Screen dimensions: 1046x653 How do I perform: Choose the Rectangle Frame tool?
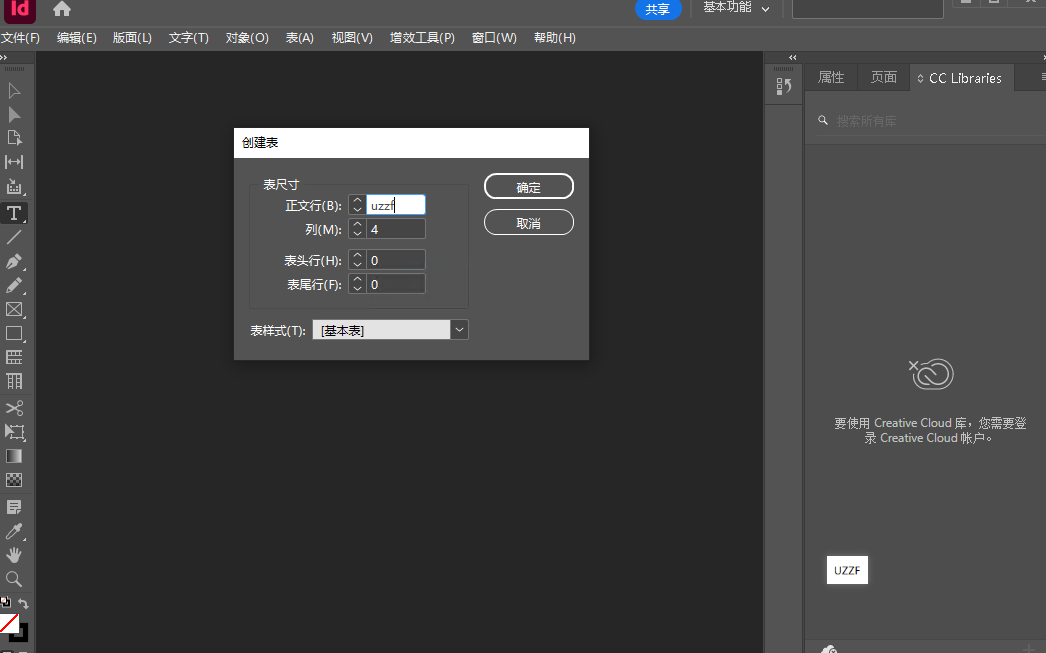(x=14, y=309)
